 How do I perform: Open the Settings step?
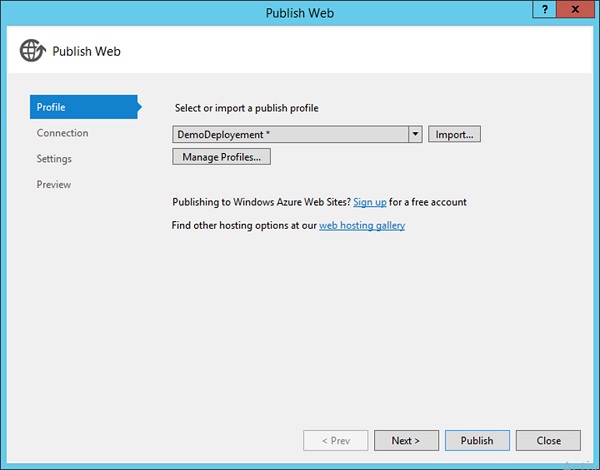point(54,159)
